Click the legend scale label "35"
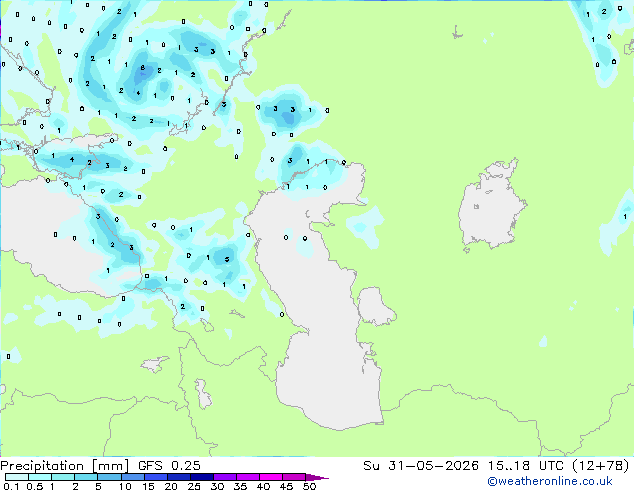Image resolution: width=634 pixels, height=490 pixels. point(240,486)
